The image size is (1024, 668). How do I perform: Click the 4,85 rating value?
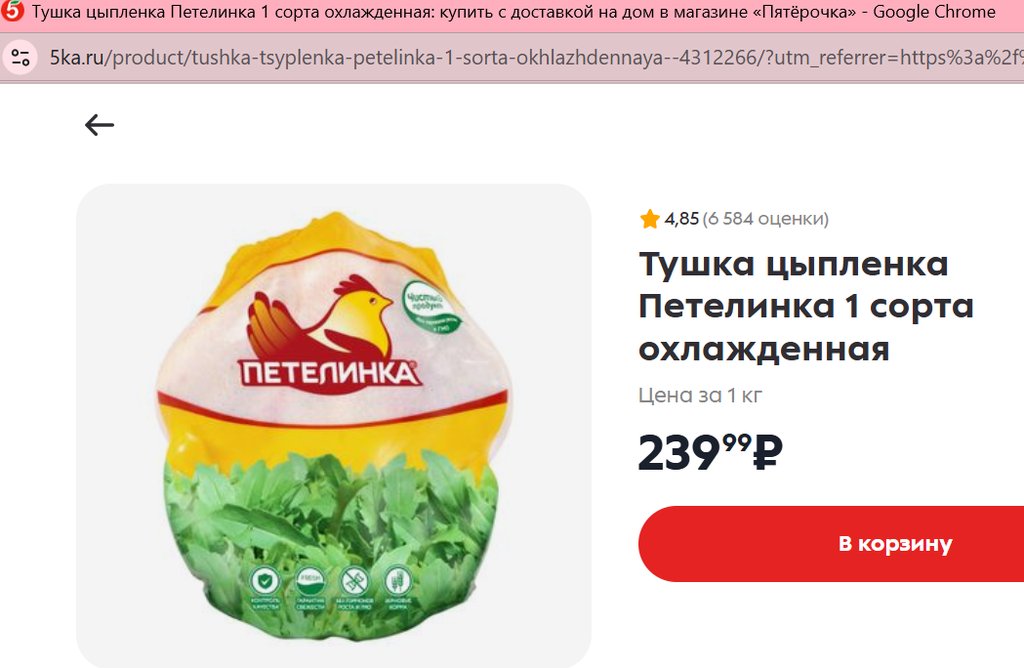pyautogui.click(x=682, y=219)
